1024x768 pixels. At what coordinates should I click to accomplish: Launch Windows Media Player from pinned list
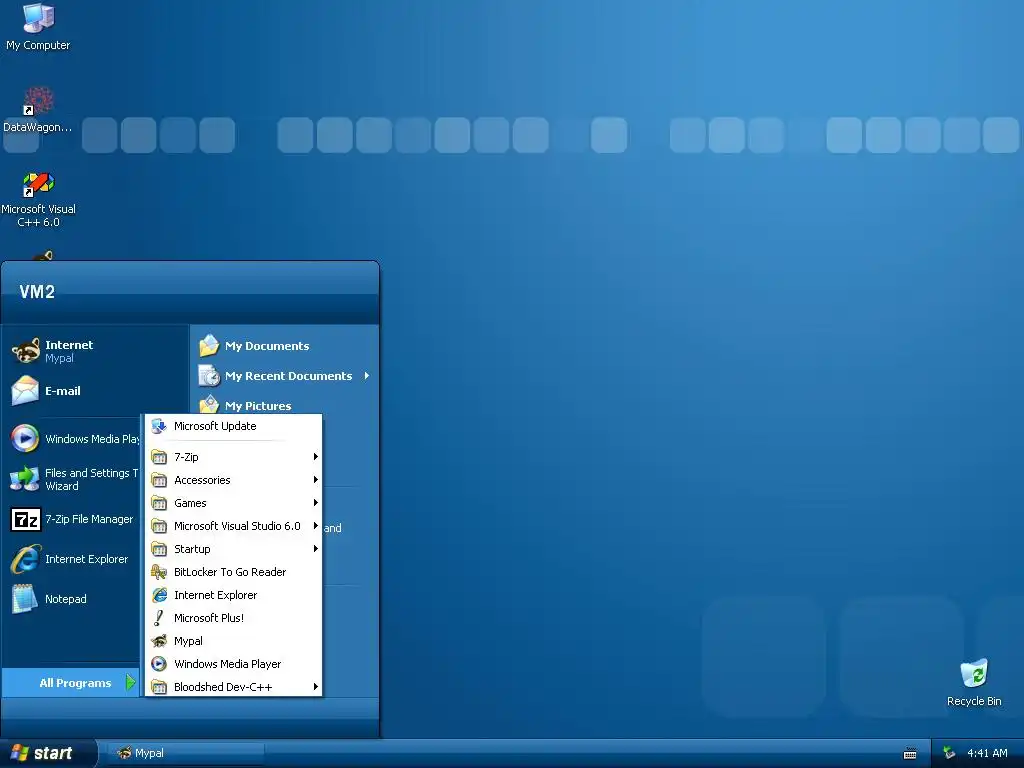coord(73,438)
